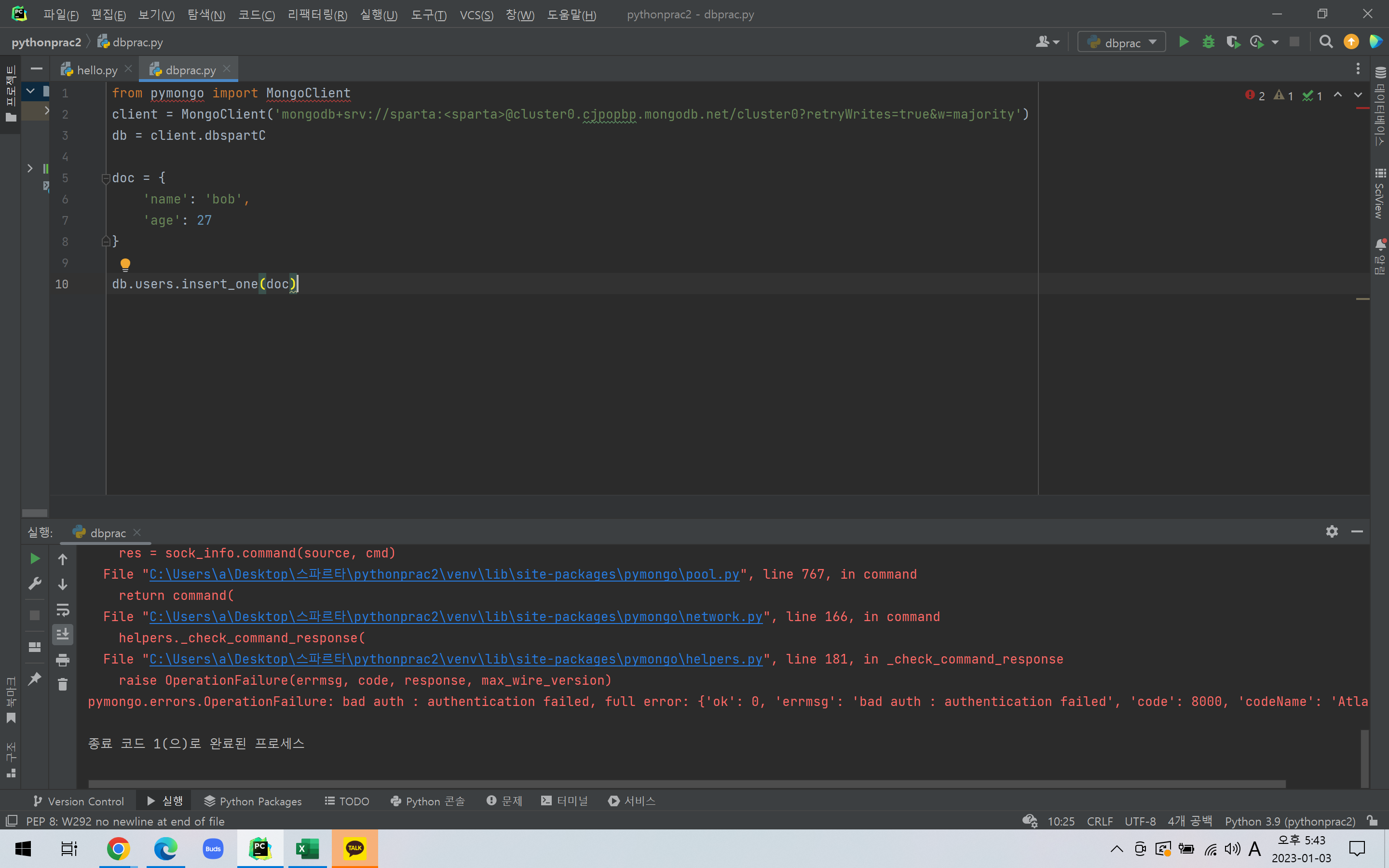Open the 파일(F) menu
This screenshot has height=868, width=1389.
click(61, 14)
